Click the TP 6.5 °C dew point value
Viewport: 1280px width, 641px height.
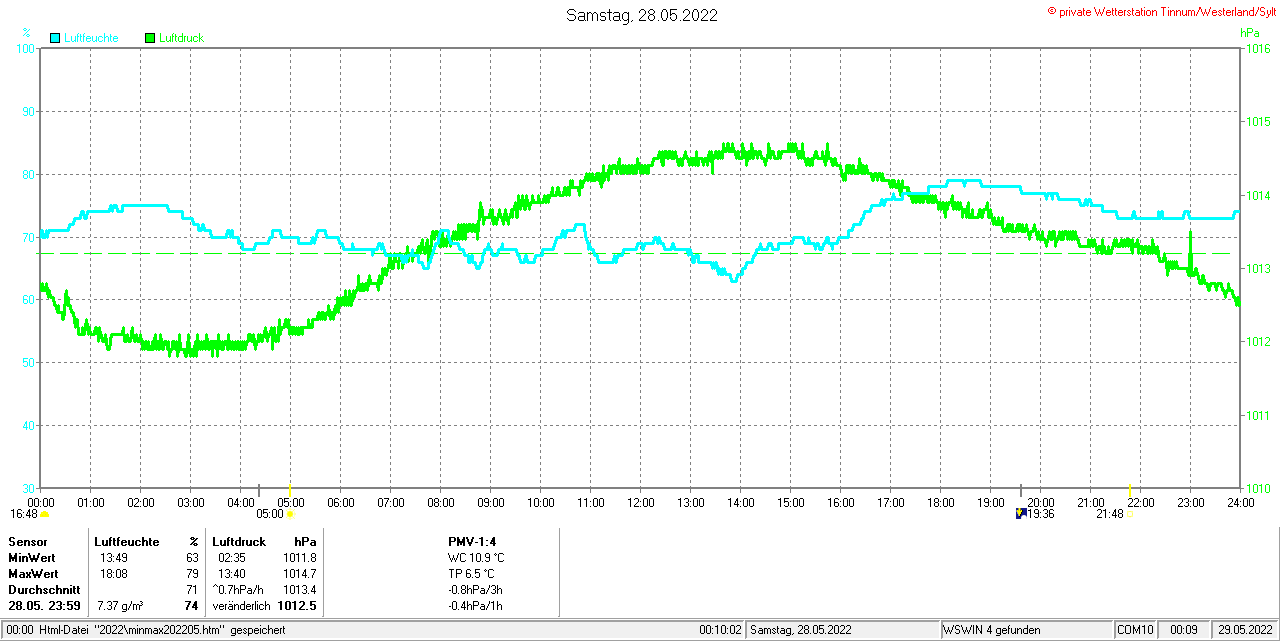pos(471,574)
